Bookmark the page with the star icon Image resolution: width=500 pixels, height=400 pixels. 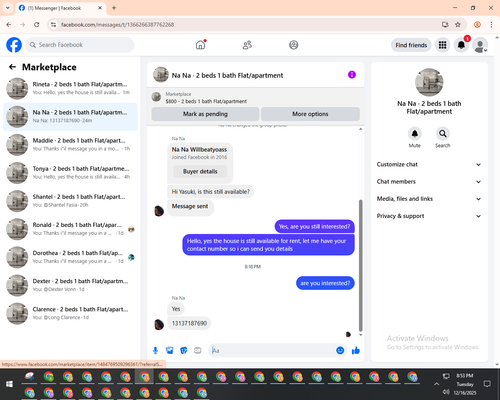pyautogui.click(x=458, y=25)
